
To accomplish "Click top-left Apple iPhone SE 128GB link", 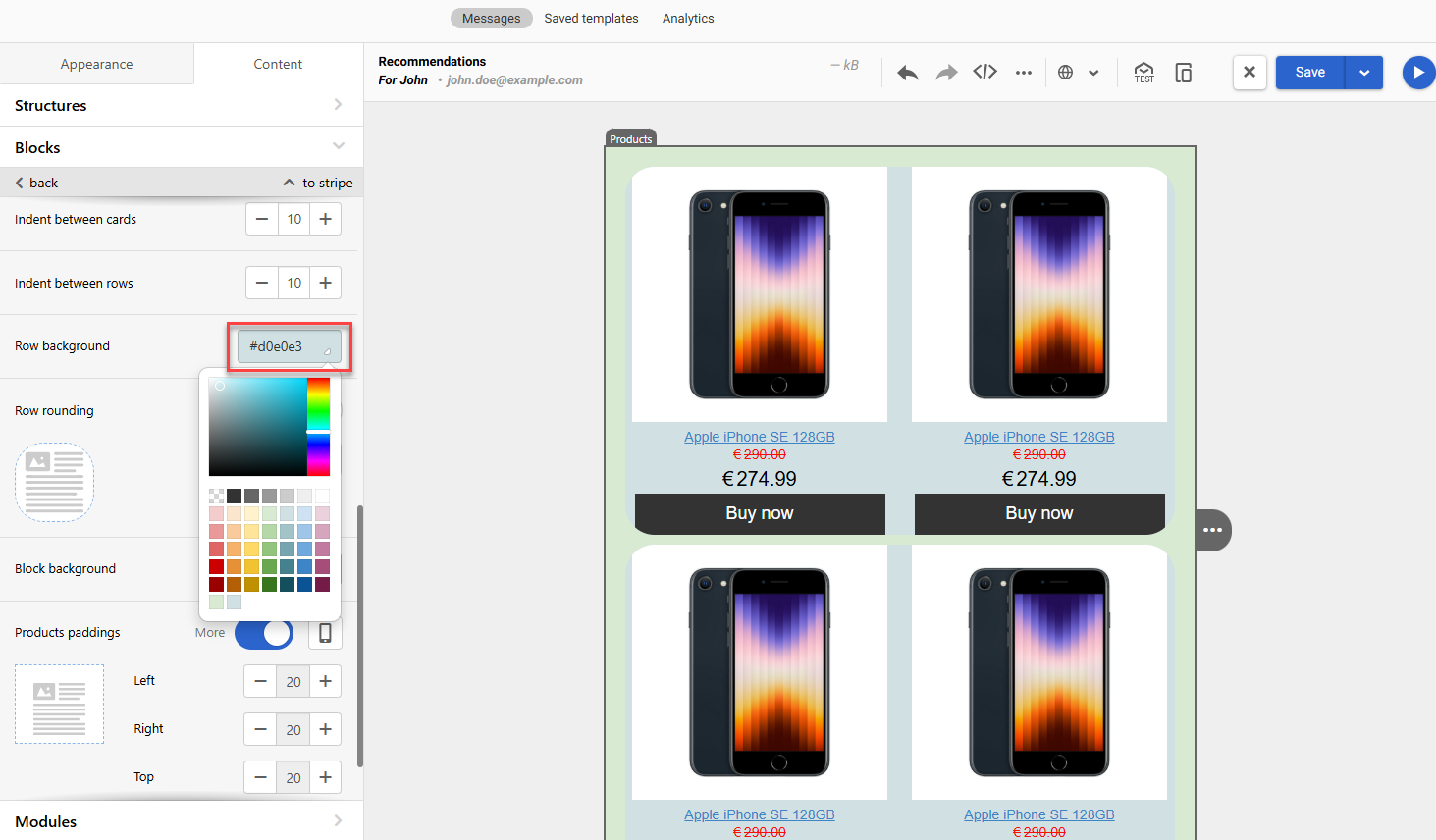I will coord(760,437).
